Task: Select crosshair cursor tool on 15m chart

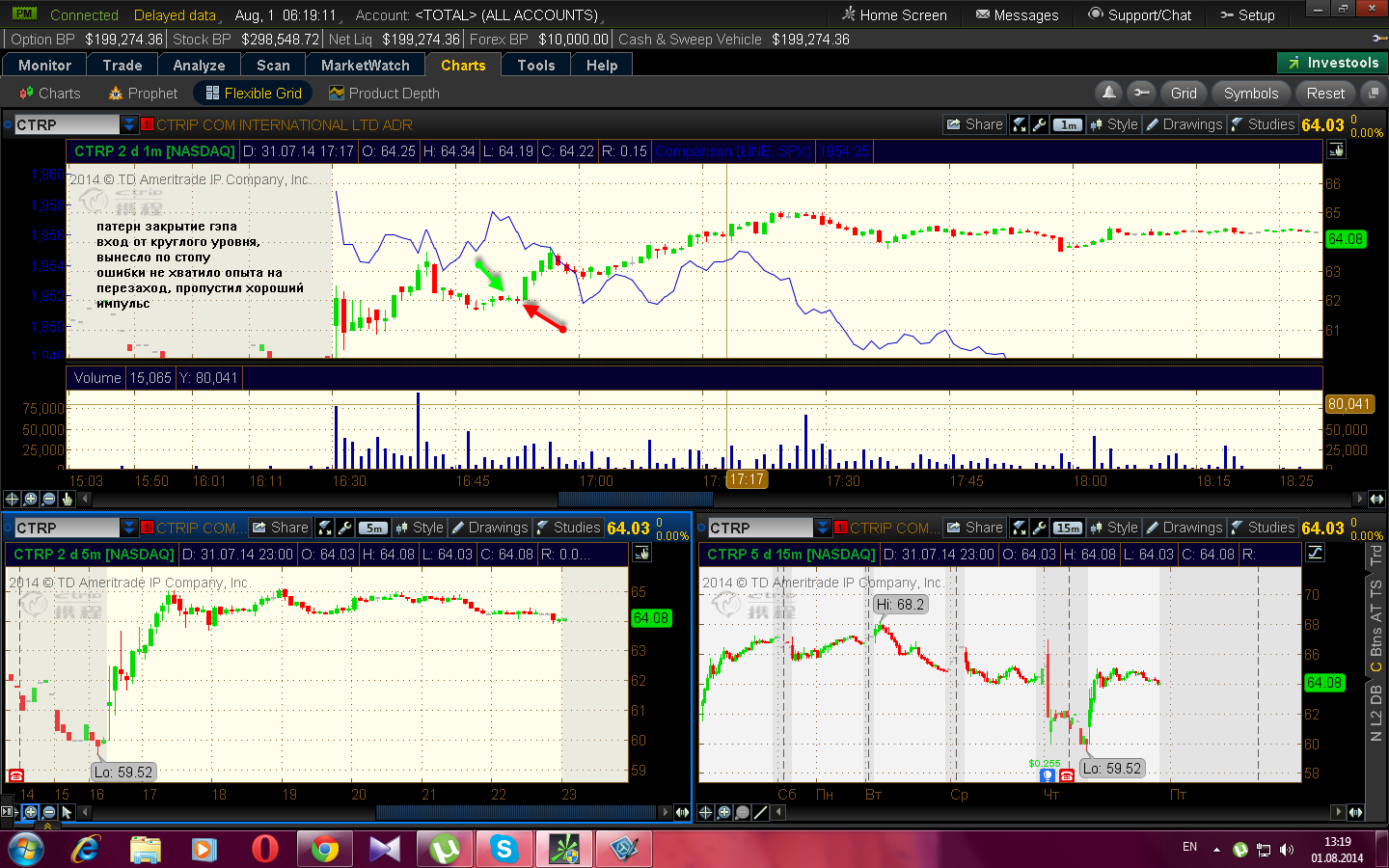Action: pyautogui.click(x=705, y=812)
